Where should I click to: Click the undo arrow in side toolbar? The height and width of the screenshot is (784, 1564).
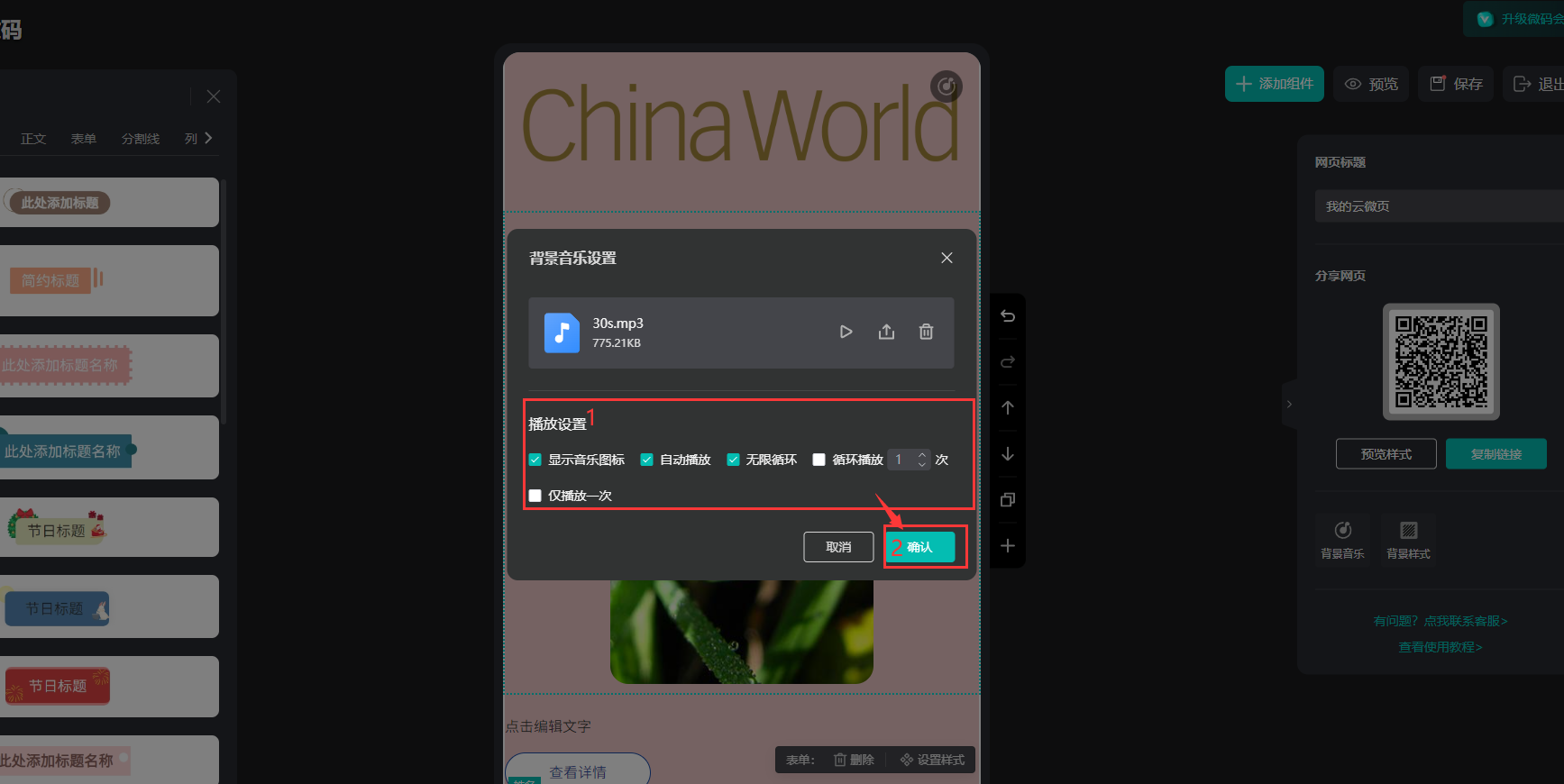click(1008, 316)
